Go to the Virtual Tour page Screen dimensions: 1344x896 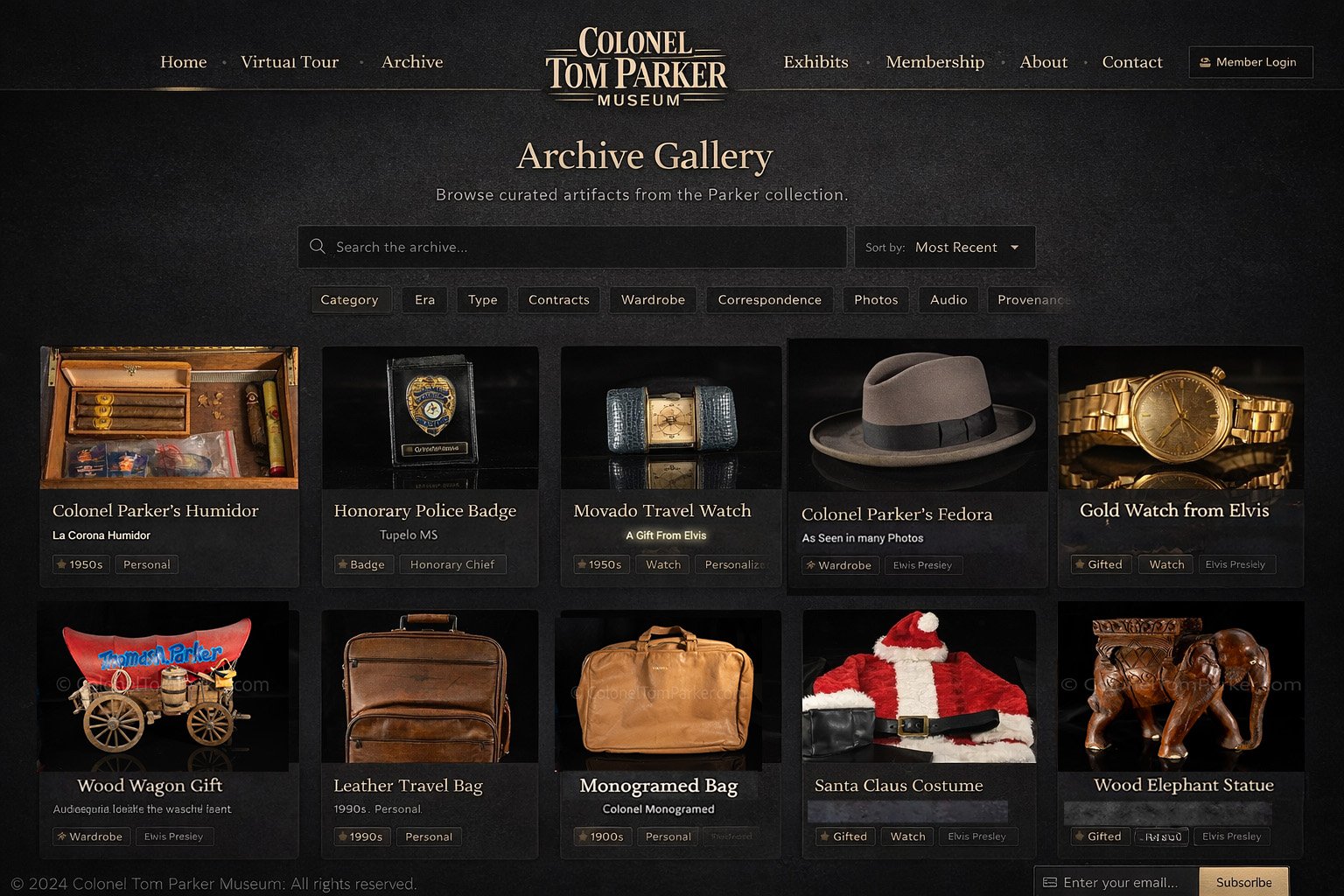click(x=290, y=62)
